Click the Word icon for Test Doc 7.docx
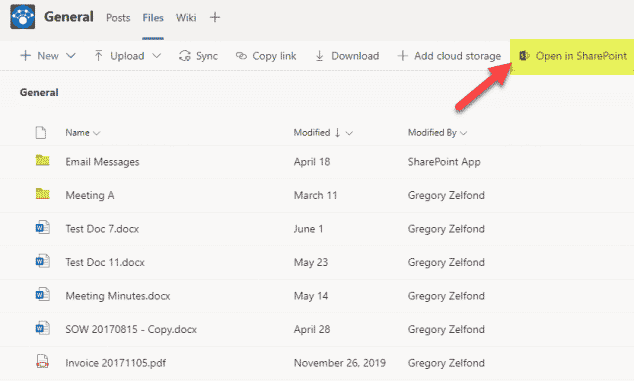 point(42,228)
